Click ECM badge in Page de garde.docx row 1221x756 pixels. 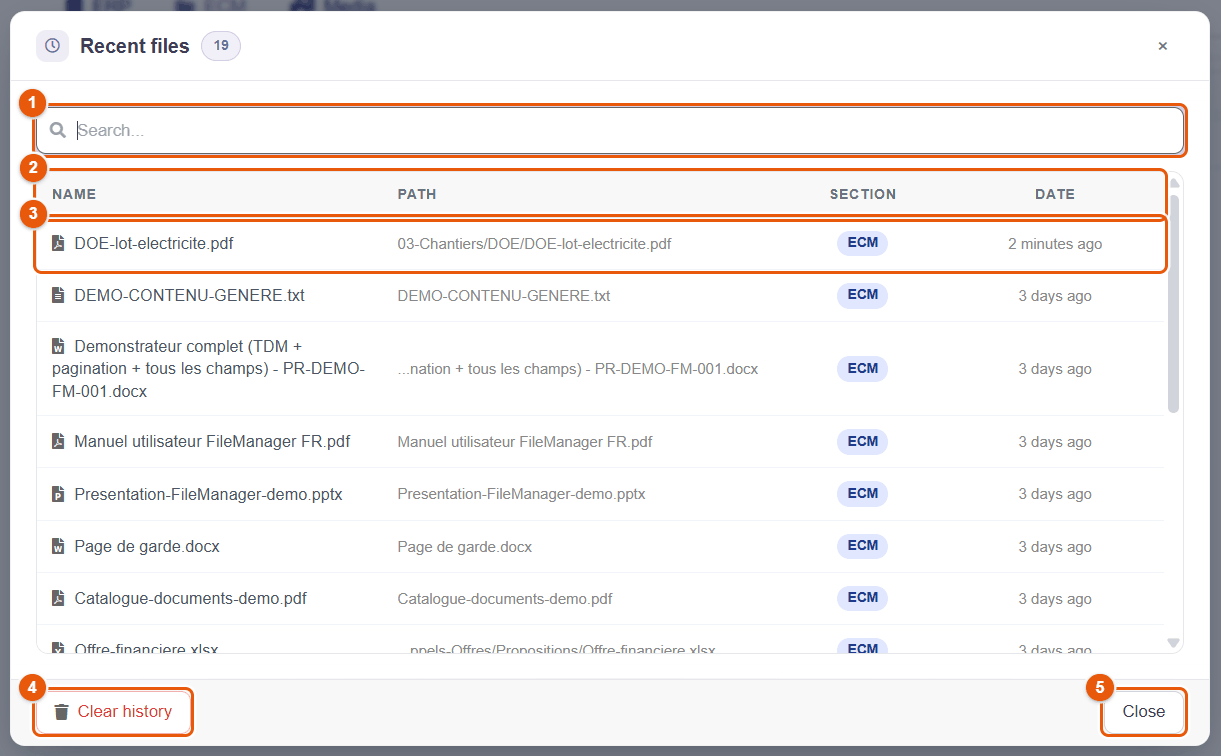(x=862, y=546)
